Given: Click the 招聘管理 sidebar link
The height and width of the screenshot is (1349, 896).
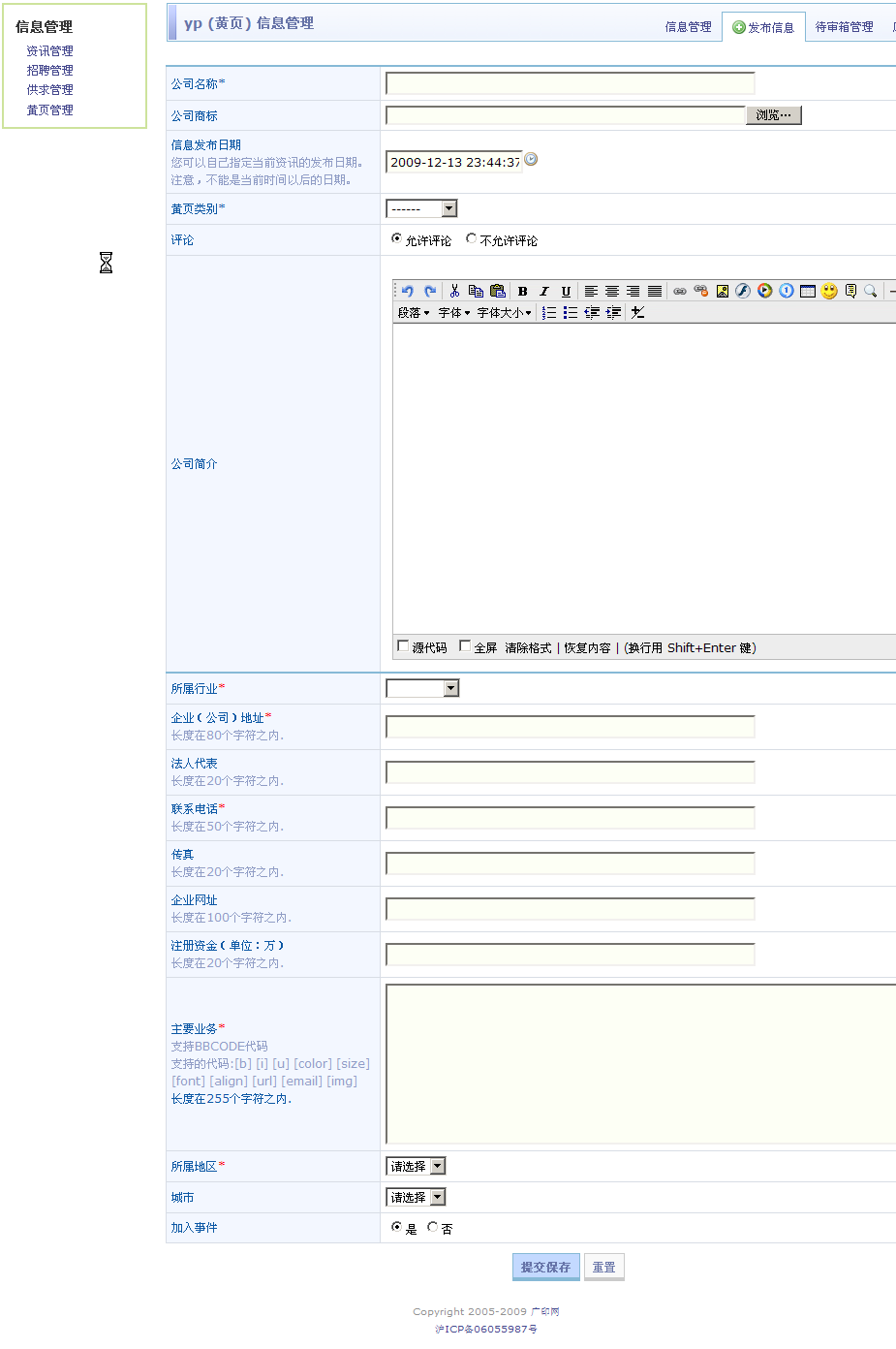Looking at the screenshot, I should [49, 71].
